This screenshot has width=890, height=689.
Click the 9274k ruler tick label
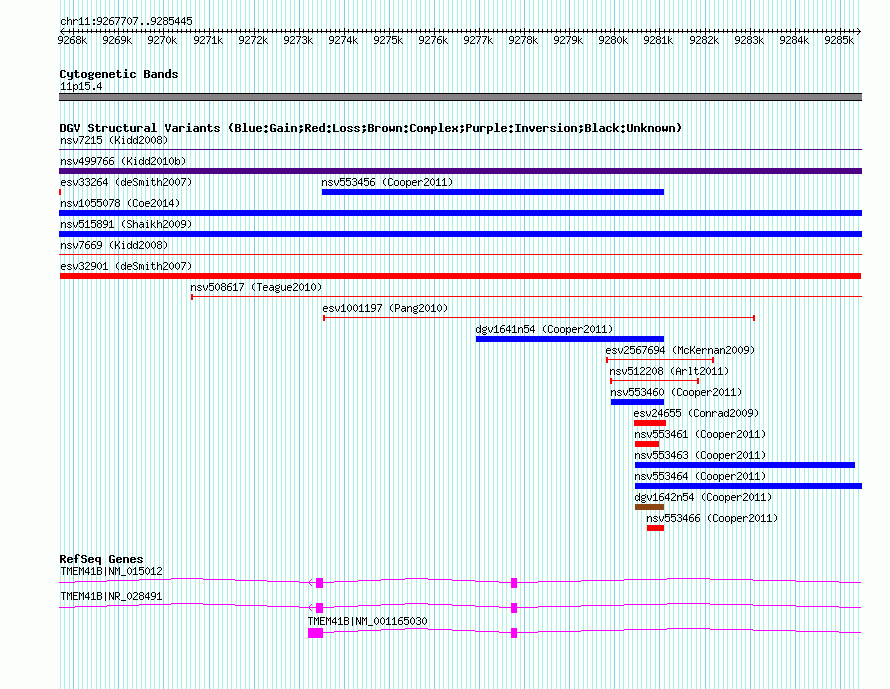click(x=343, y=40)
